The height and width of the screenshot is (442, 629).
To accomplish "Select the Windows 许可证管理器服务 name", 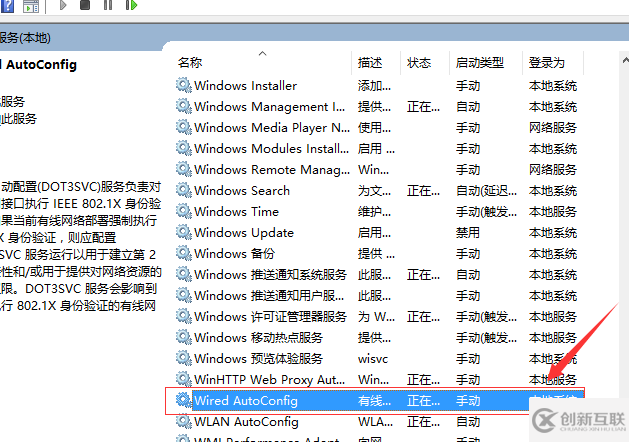I will tap(270, 316).
